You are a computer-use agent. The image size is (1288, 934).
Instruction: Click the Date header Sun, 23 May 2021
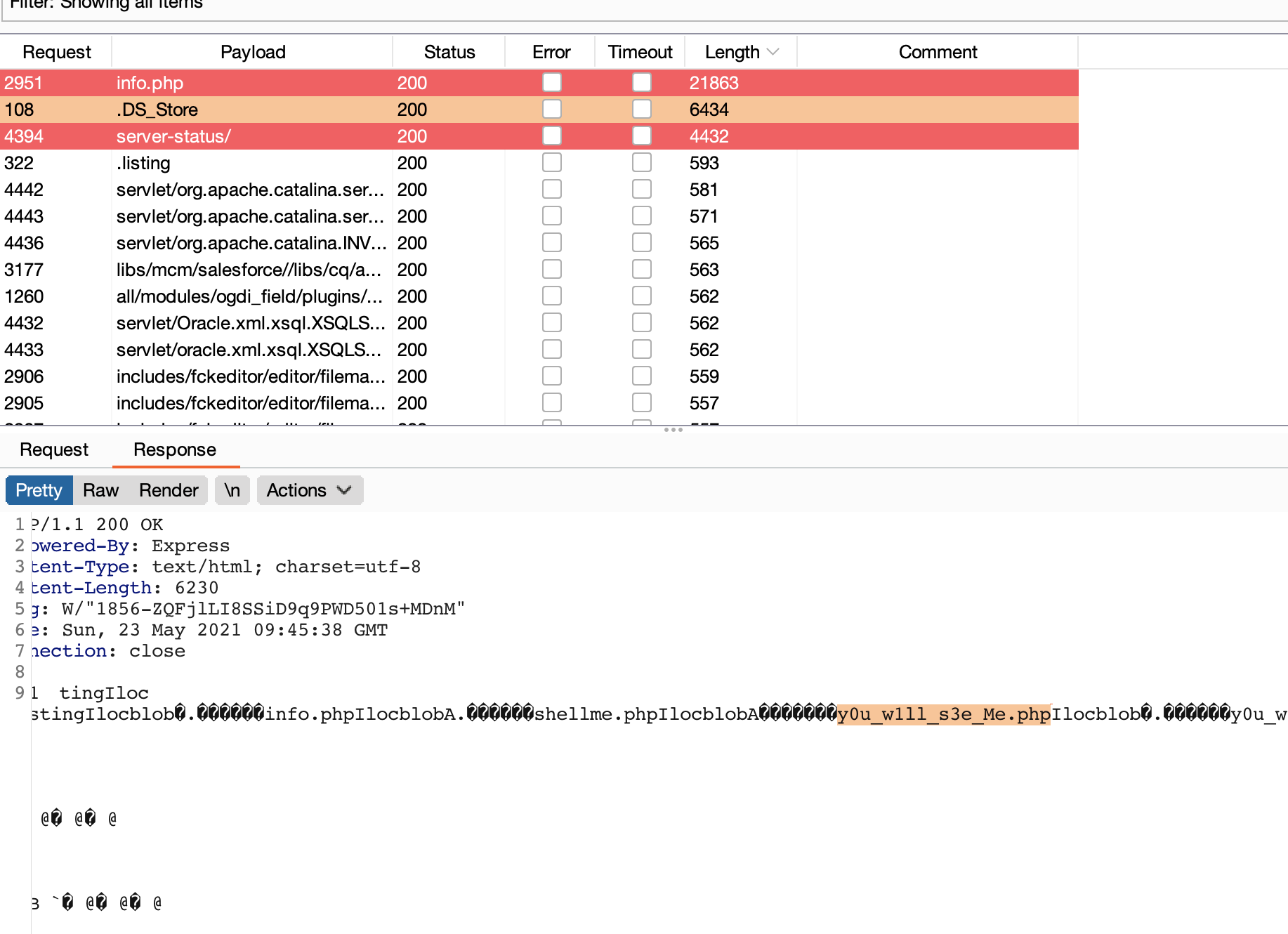[x=209, y=630]
